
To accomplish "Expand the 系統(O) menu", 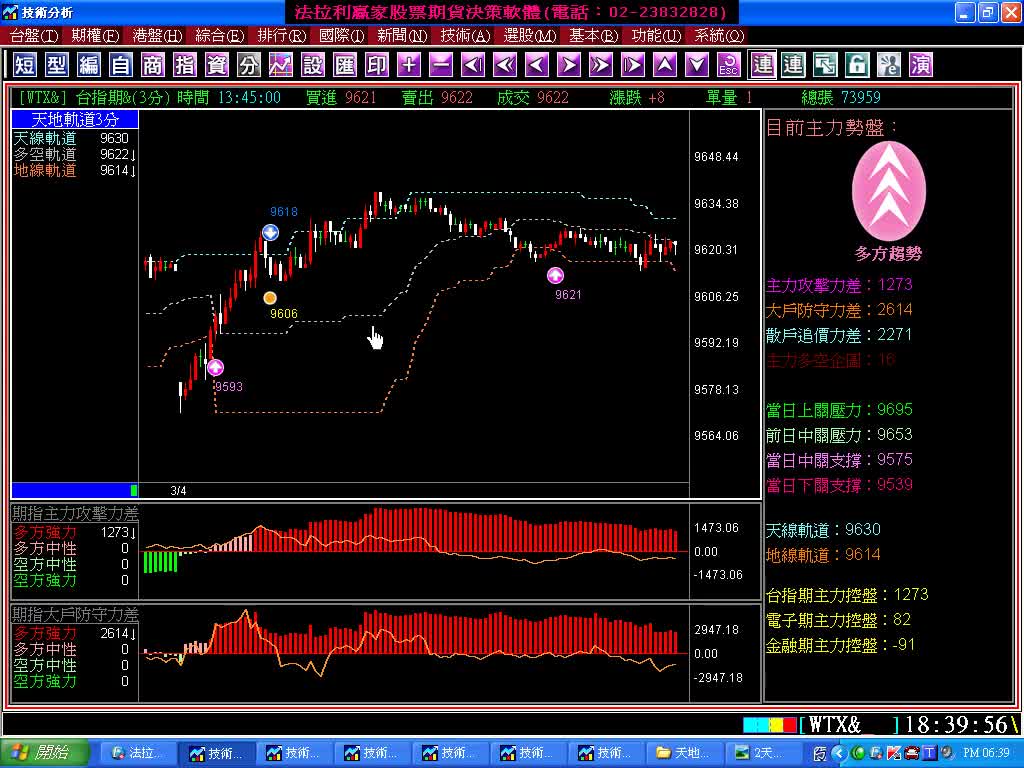I will coord(719,35).
